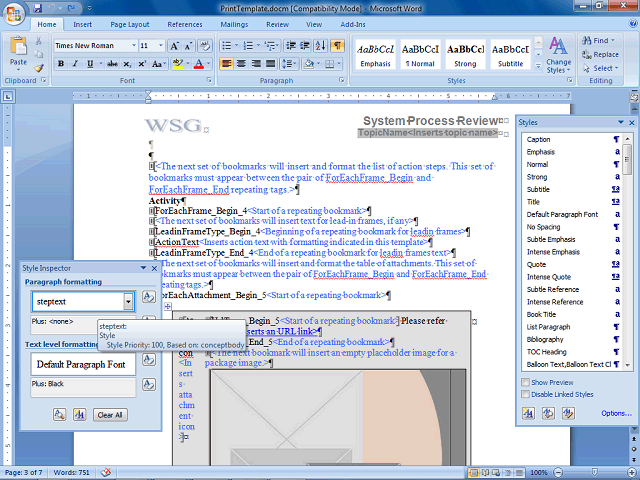Viewport: 640px width, 480px height.
Task: Click Clear Character Style icon beside Default Paragraph Font
Action: (x=149, y=360)
